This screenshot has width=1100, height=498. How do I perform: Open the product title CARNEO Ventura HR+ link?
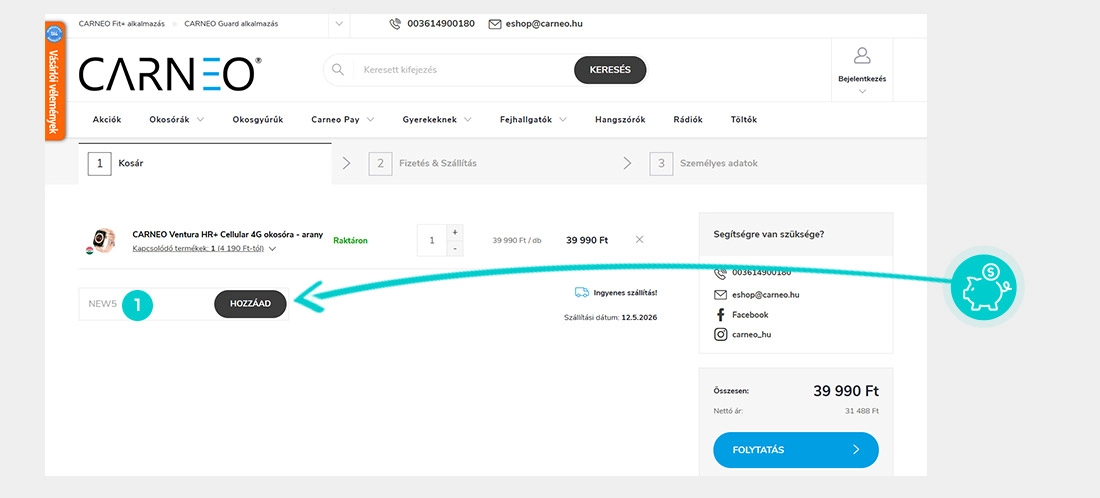227,234
